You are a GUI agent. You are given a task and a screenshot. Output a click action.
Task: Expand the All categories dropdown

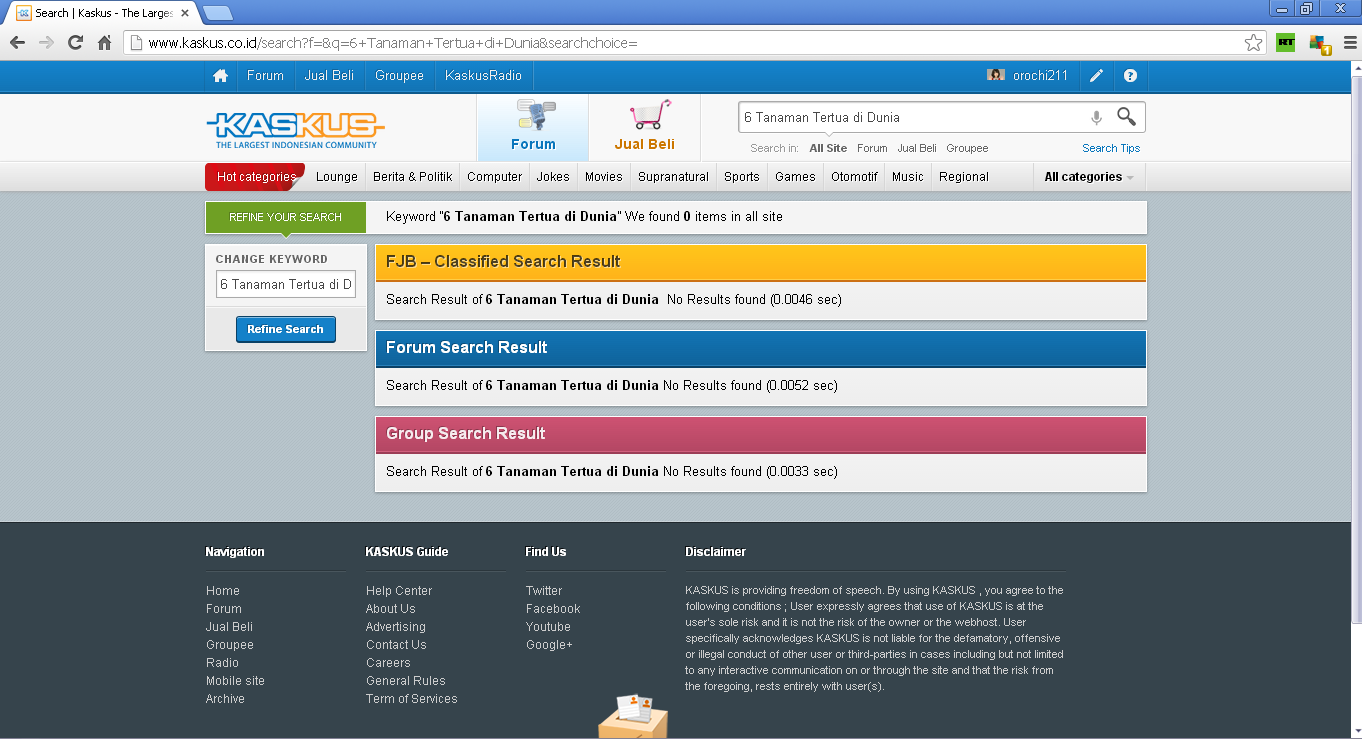1089,177
